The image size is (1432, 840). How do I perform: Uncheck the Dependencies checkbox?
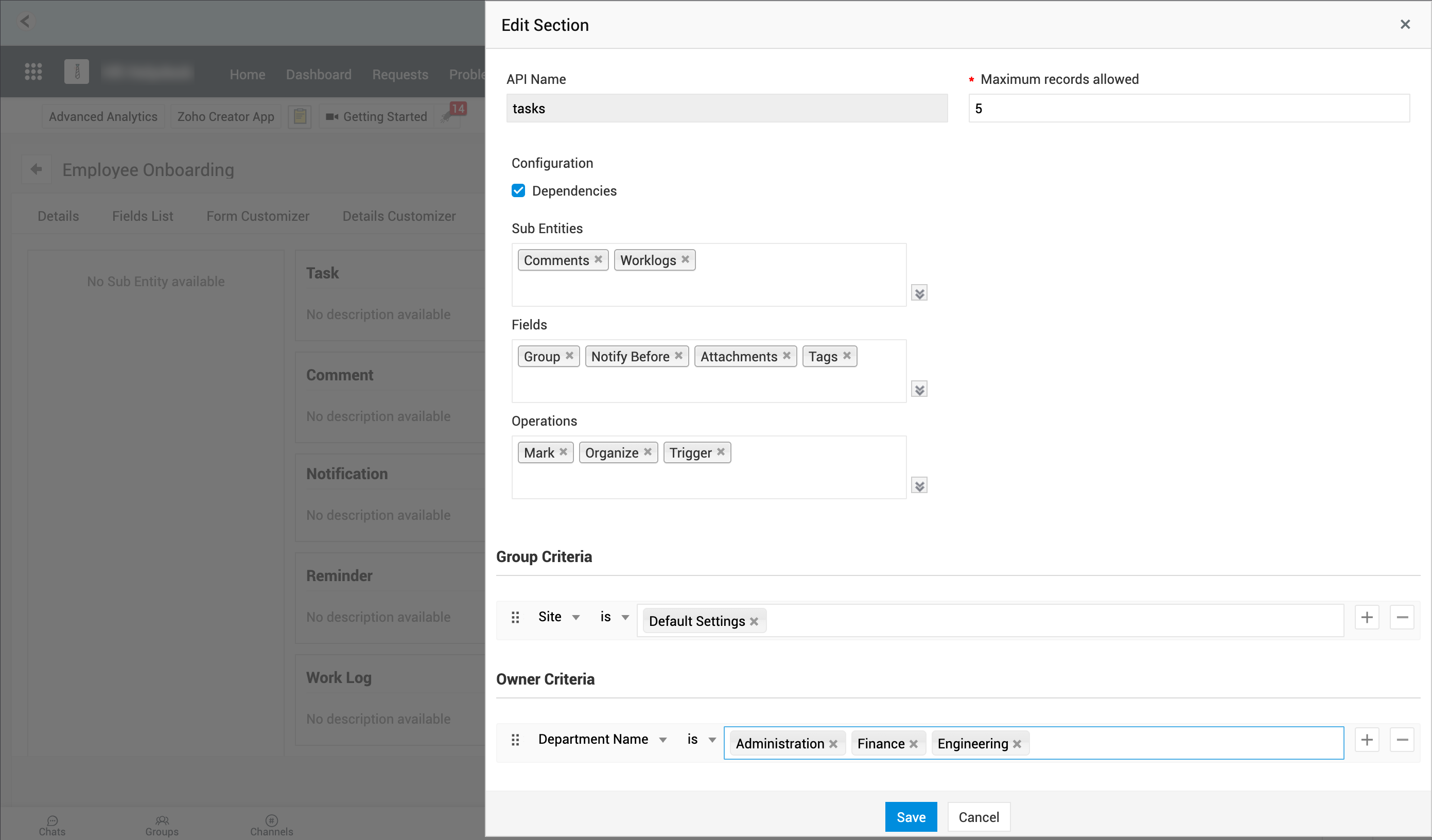pos(518,190)
